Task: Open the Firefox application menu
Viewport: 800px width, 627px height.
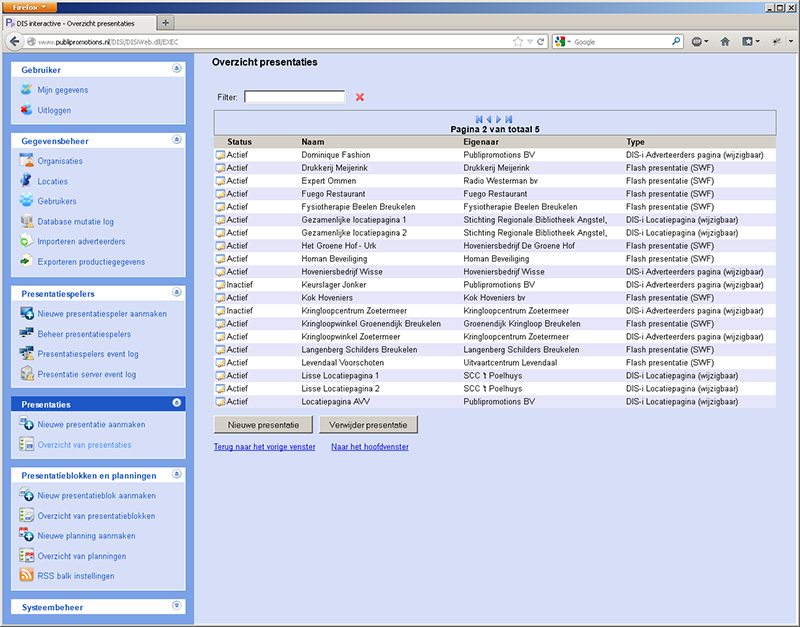Action: click(x=29, y=7)
